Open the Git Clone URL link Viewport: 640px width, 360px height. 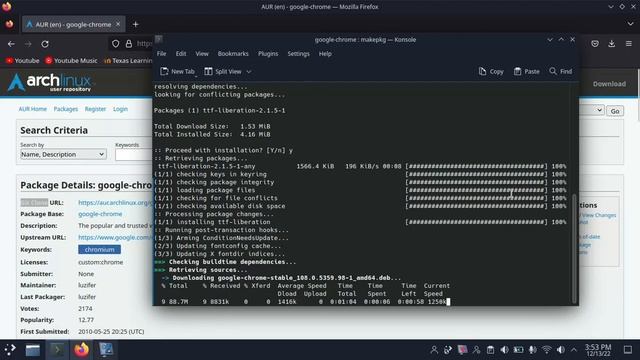coord(115,202)
